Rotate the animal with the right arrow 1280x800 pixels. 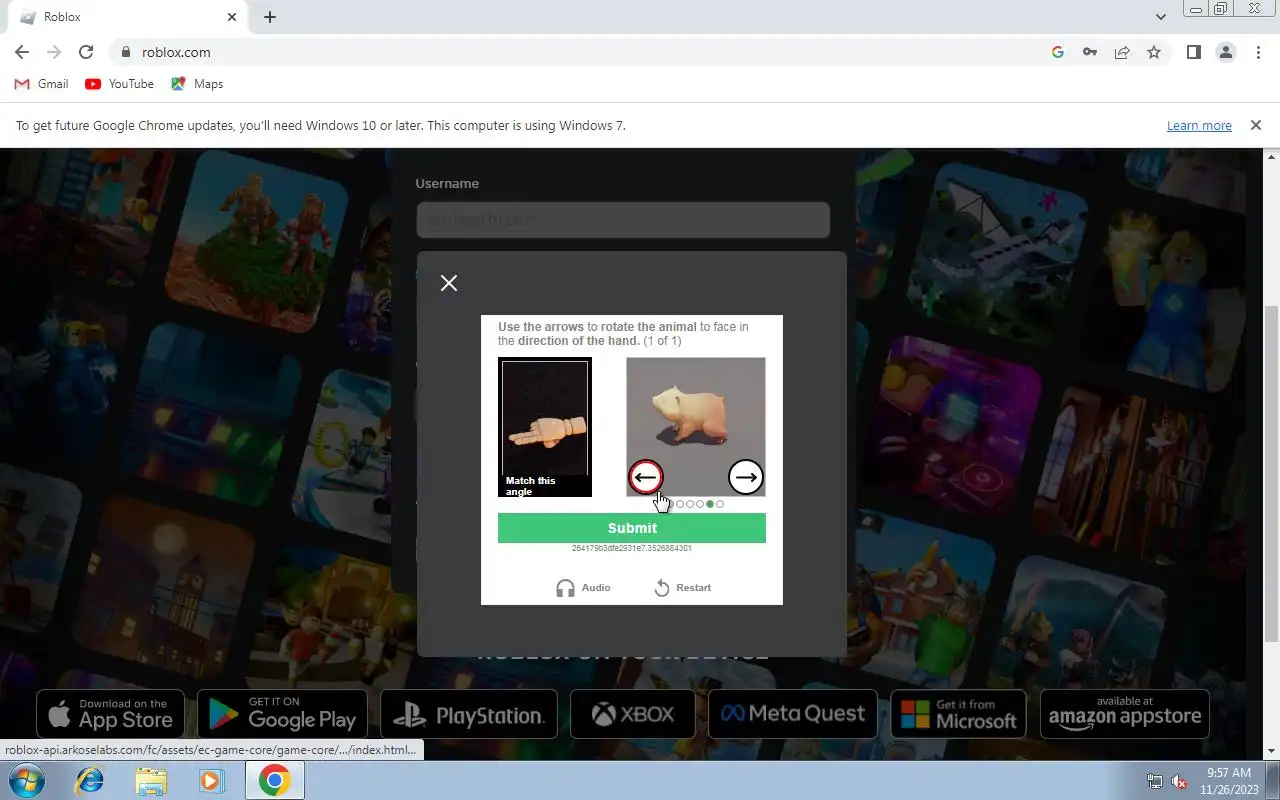click(x=745, y=477)
